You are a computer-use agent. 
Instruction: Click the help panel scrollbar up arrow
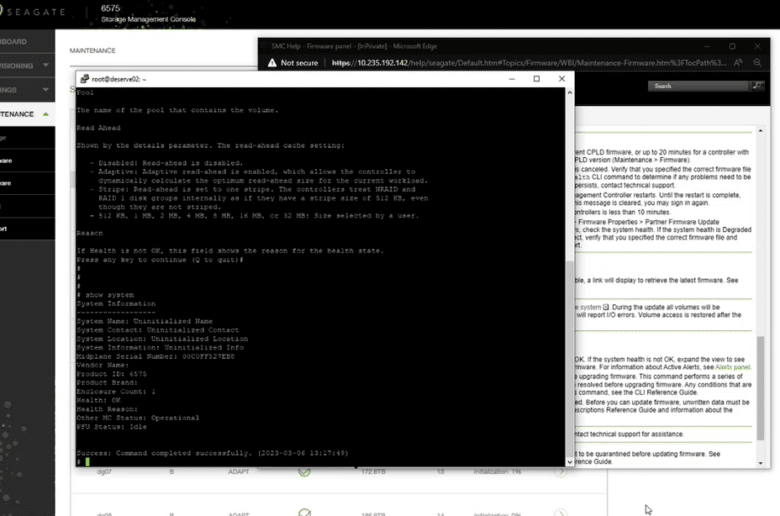click(760, 130)
